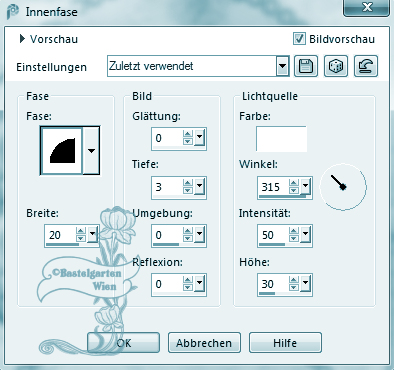
Task: Increase Tiefe with the up arrow
Action: [x=188, y=183]
